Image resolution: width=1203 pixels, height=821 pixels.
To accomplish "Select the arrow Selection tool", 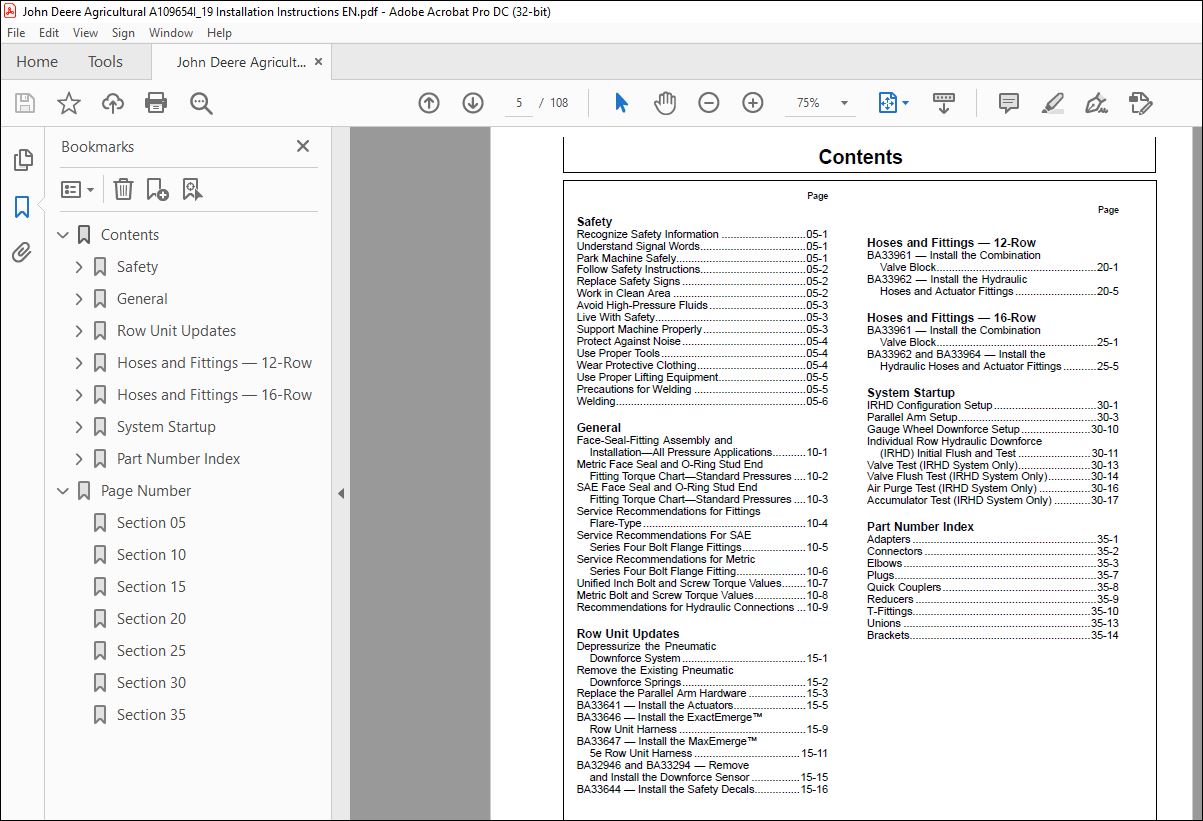I will 621,103.
